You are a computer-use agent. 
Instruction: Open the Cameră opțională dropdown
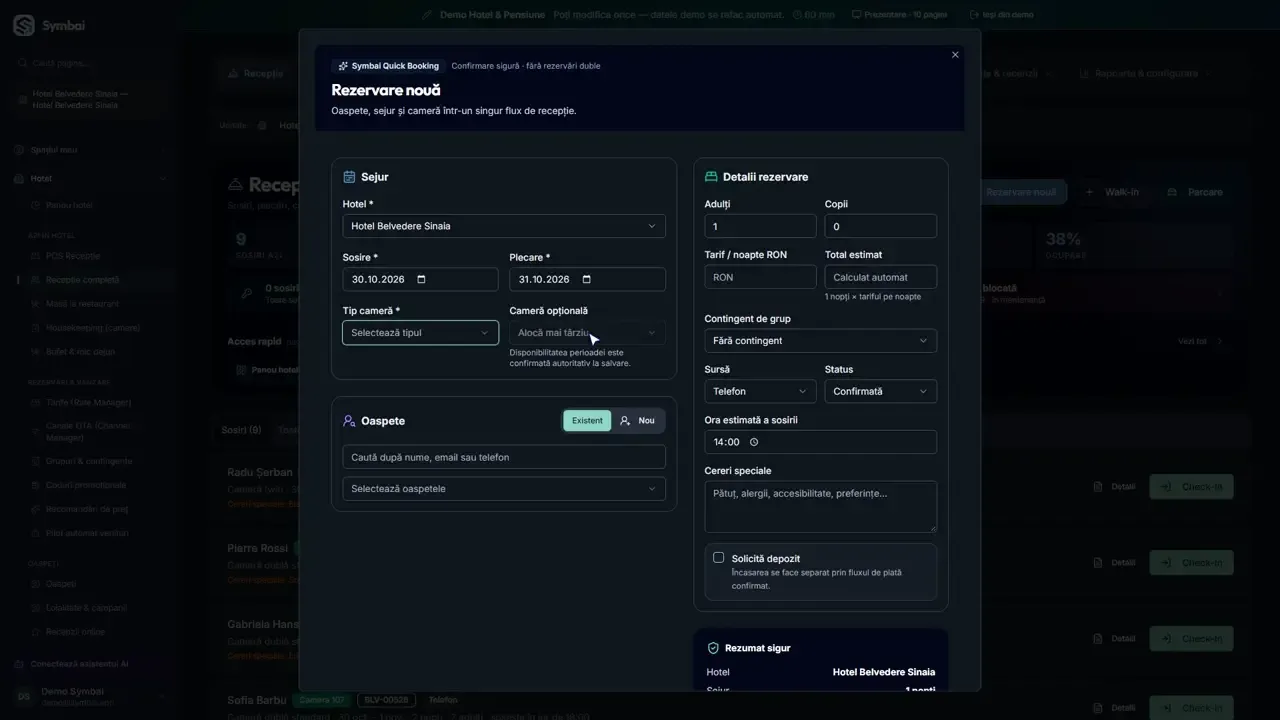pos(587,333)
